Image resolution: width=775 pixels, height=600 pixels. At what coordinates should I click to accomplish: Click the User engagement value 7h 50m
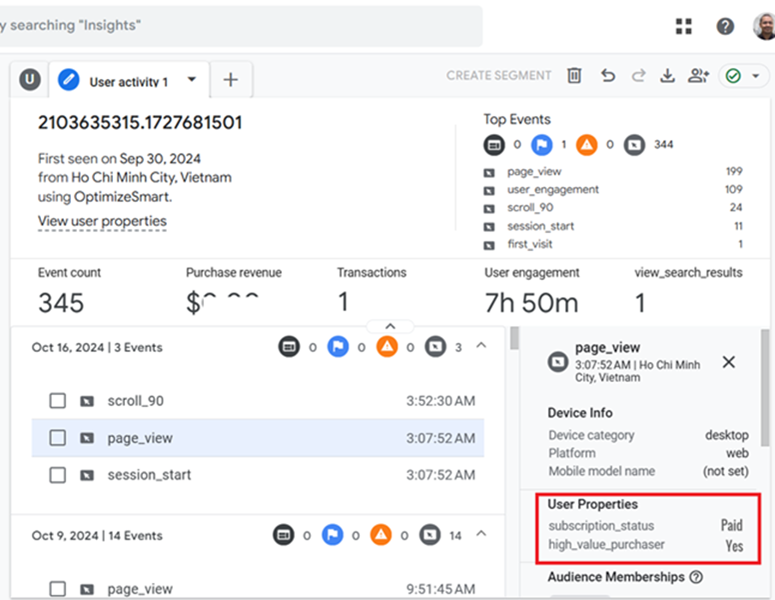531,303
